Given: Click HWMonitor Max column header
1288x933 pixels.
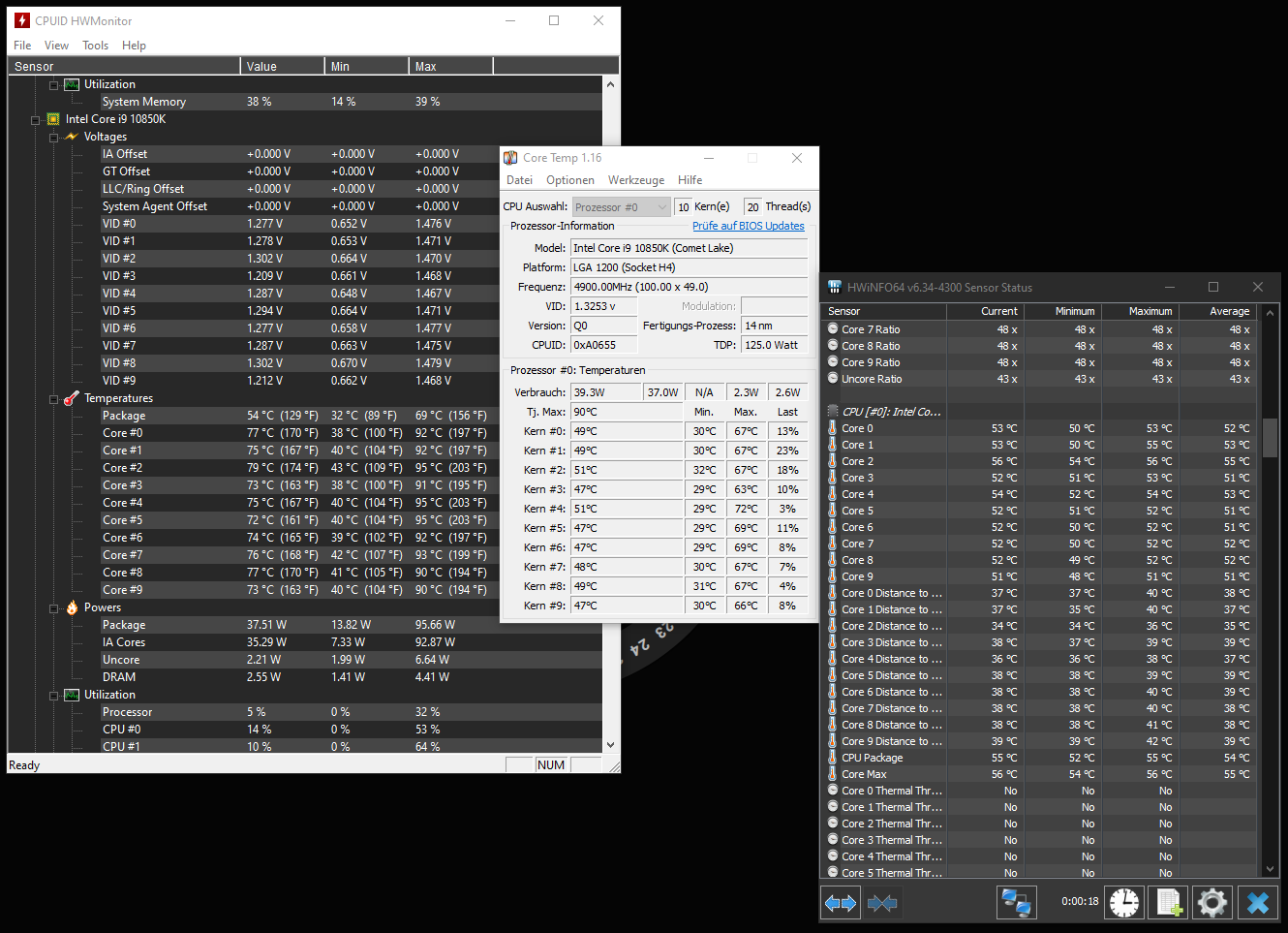Looking at the screenshot, I should pyautogui.click(x=450, y=67).
